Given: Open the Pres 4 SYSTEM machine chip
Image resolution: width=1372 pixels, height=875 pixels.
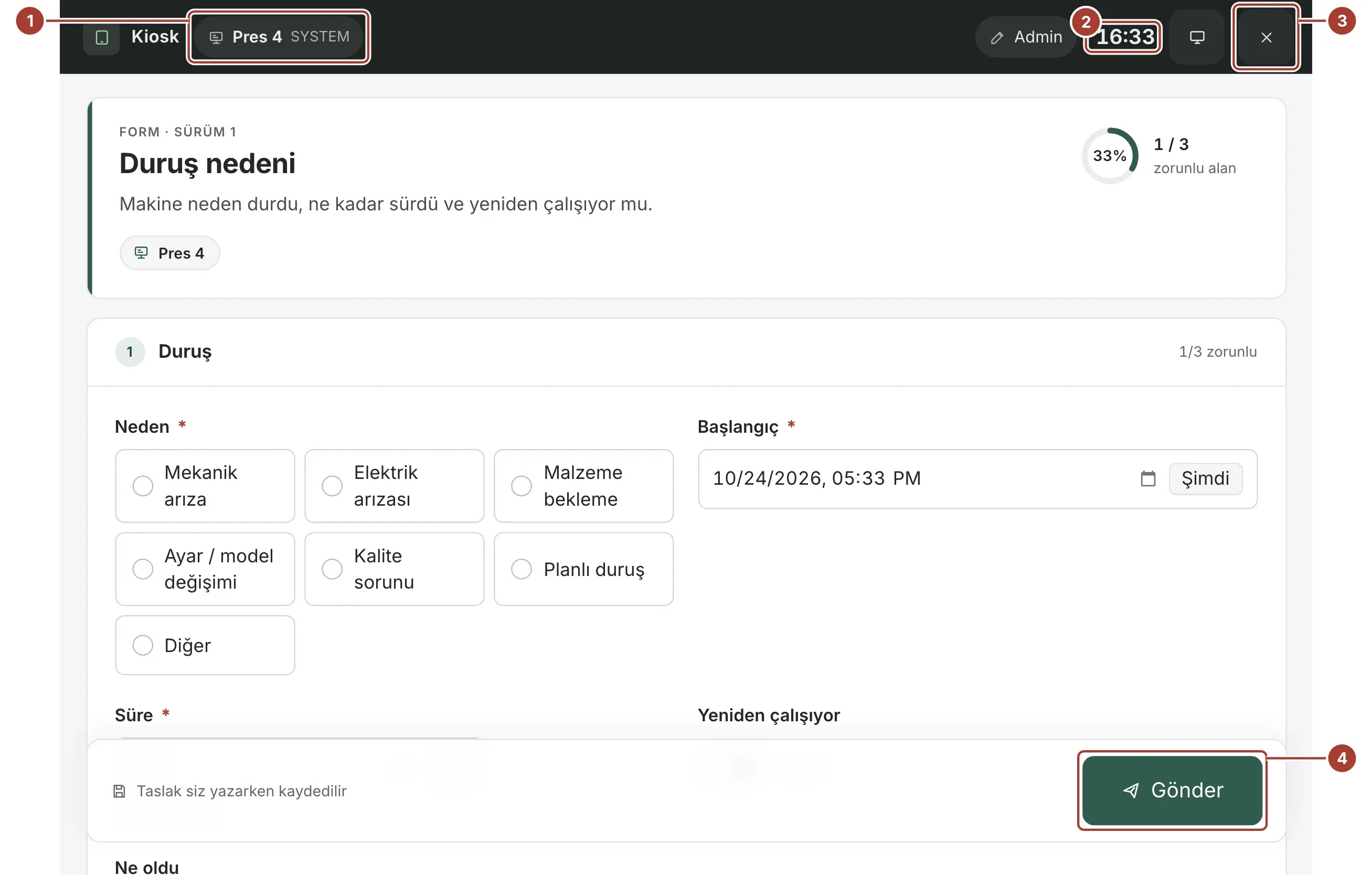Looking at the screenshot, I should 279,37.
